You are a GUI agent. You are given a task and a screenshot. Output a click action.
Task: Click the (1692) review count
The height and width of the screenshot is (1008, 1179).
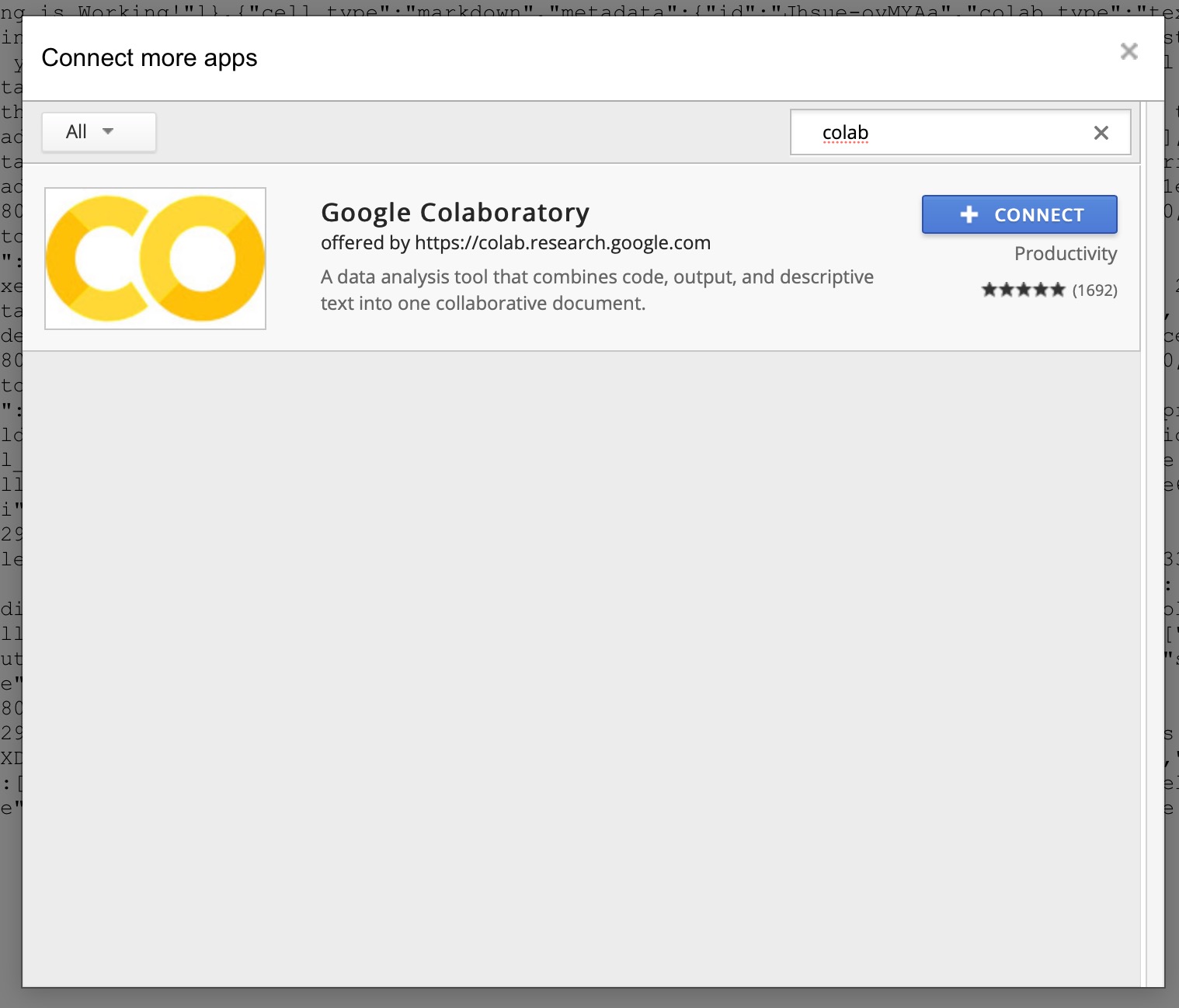[x=1094, y=290]
